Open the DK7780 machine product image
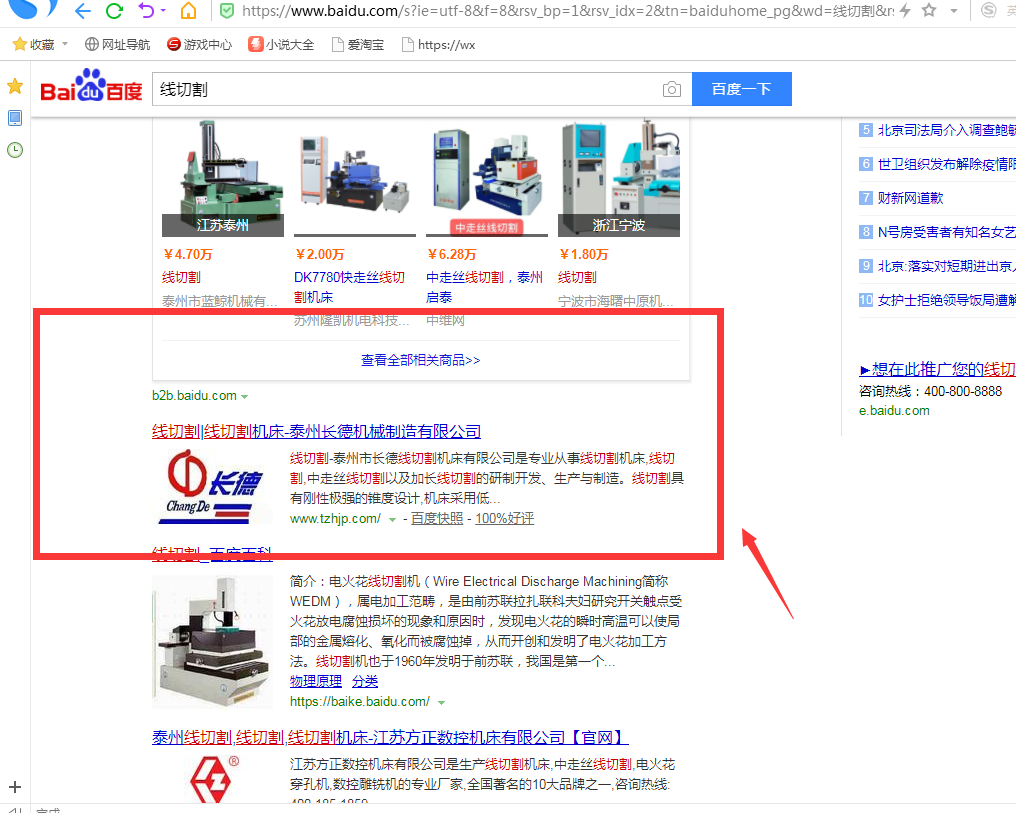This screenshot has width=1016, height=813. tap(354, 177)
